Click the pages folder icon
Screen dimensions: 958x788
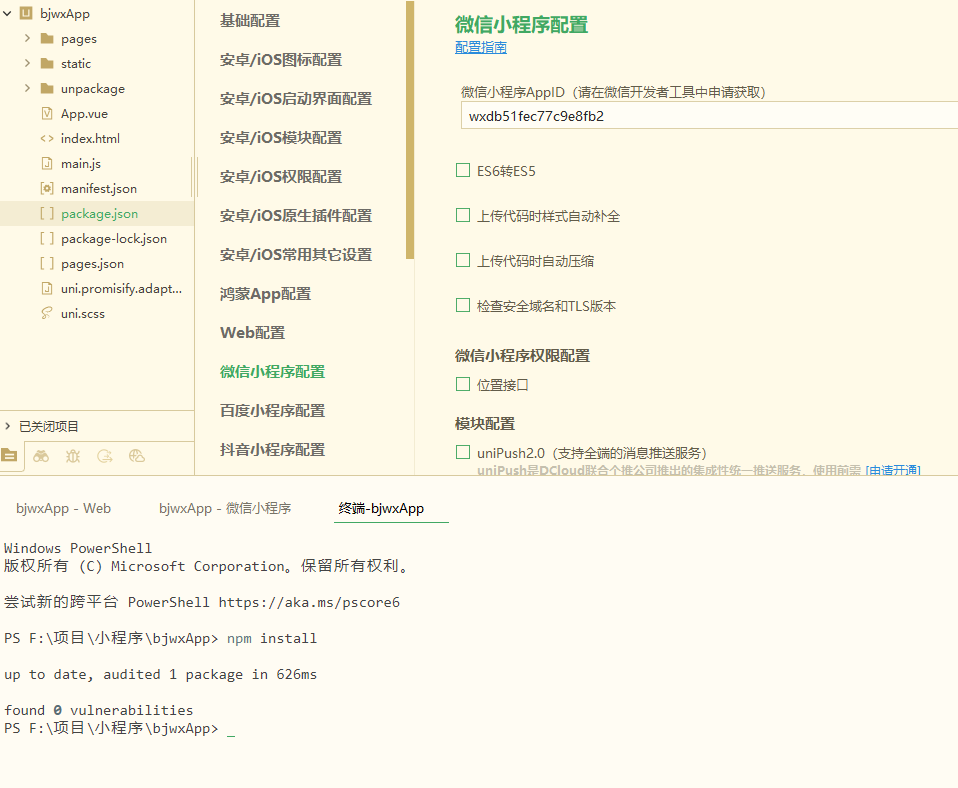pyautogui.click(x=47, y=38)
